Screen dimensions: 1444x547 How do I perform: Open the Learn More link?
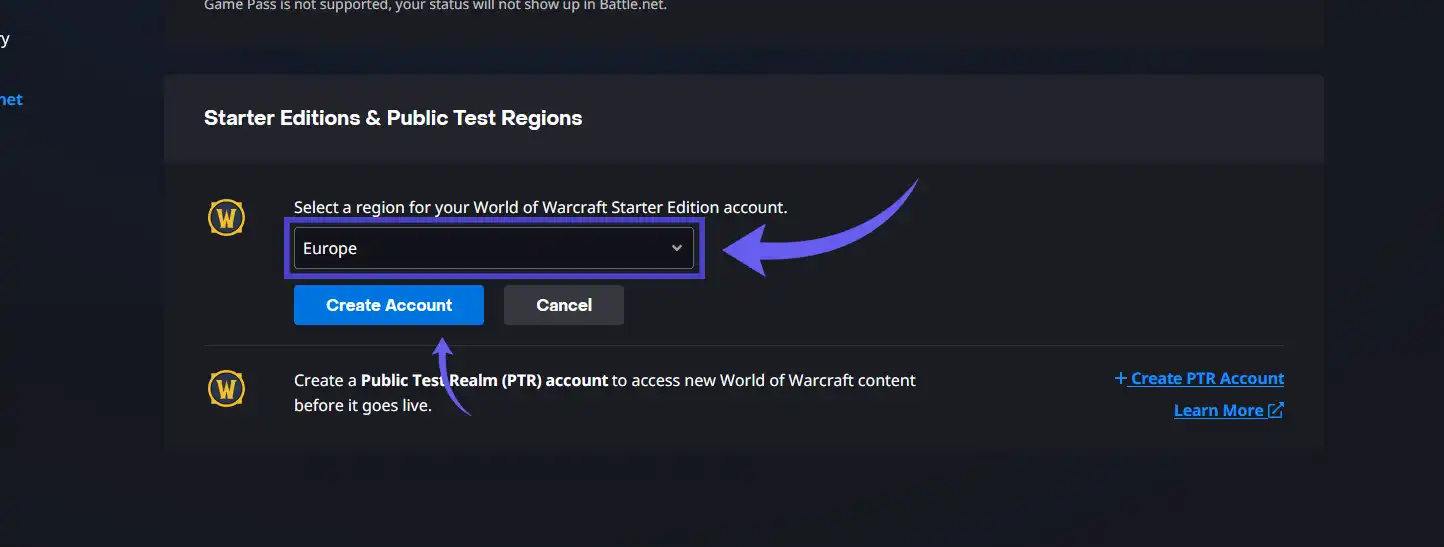[1218, 410]
